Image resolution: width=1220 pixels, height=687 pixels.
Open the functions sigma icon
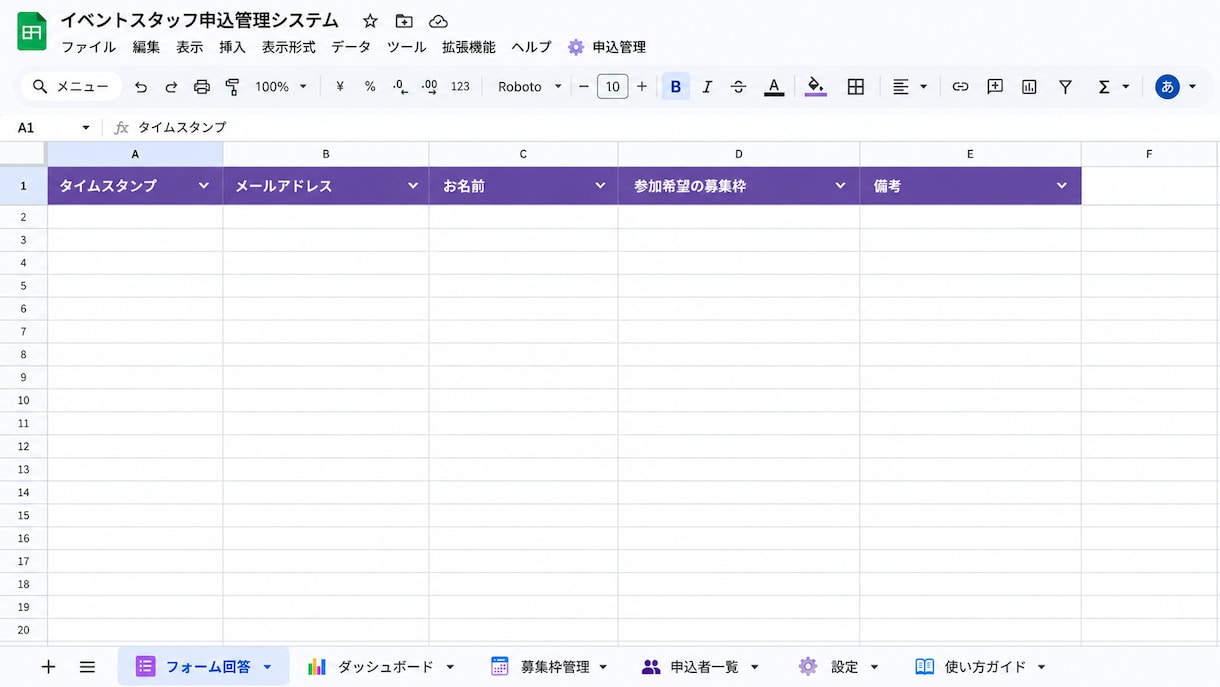click(x=1104, y=87)
